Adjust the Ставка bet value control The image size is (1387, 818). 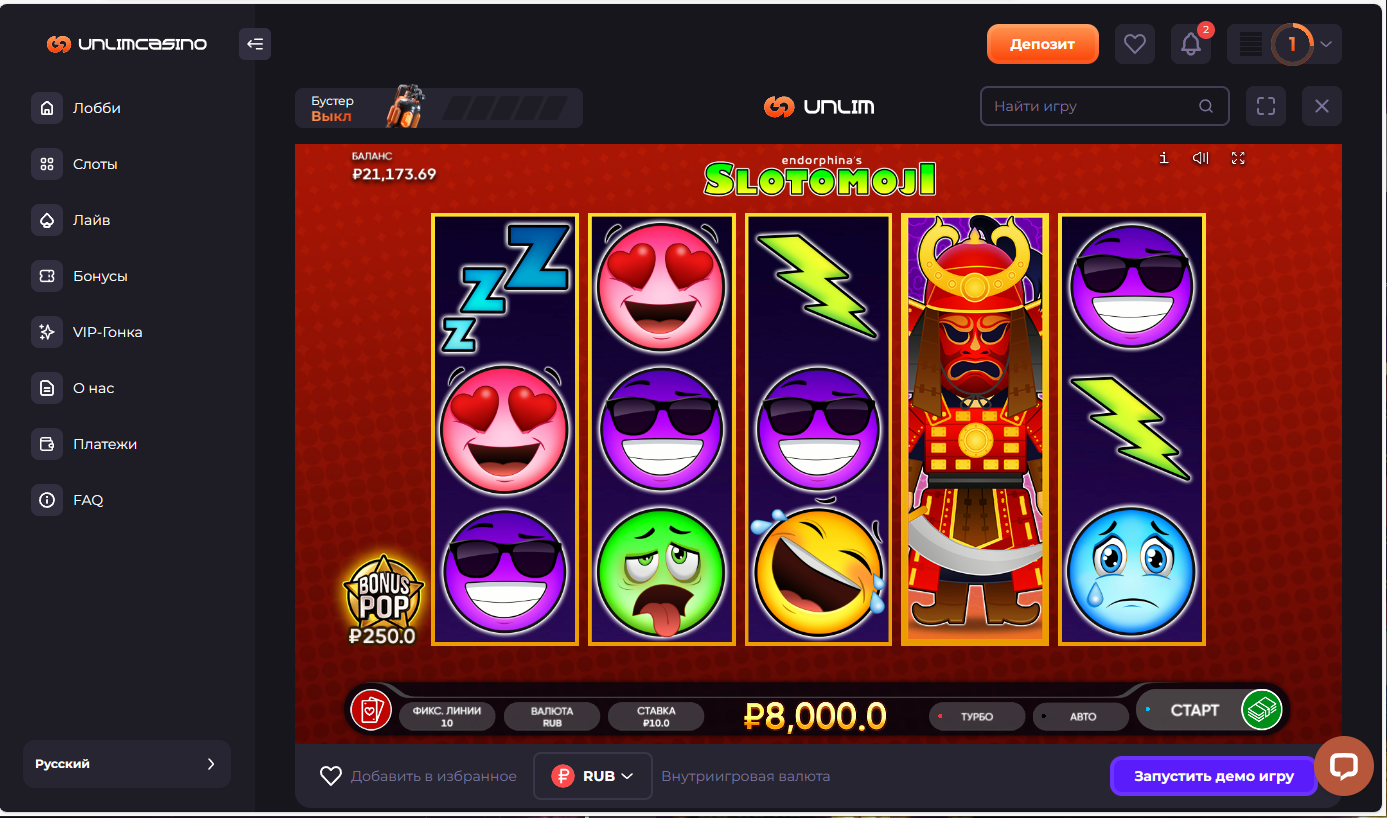(656, 717)
